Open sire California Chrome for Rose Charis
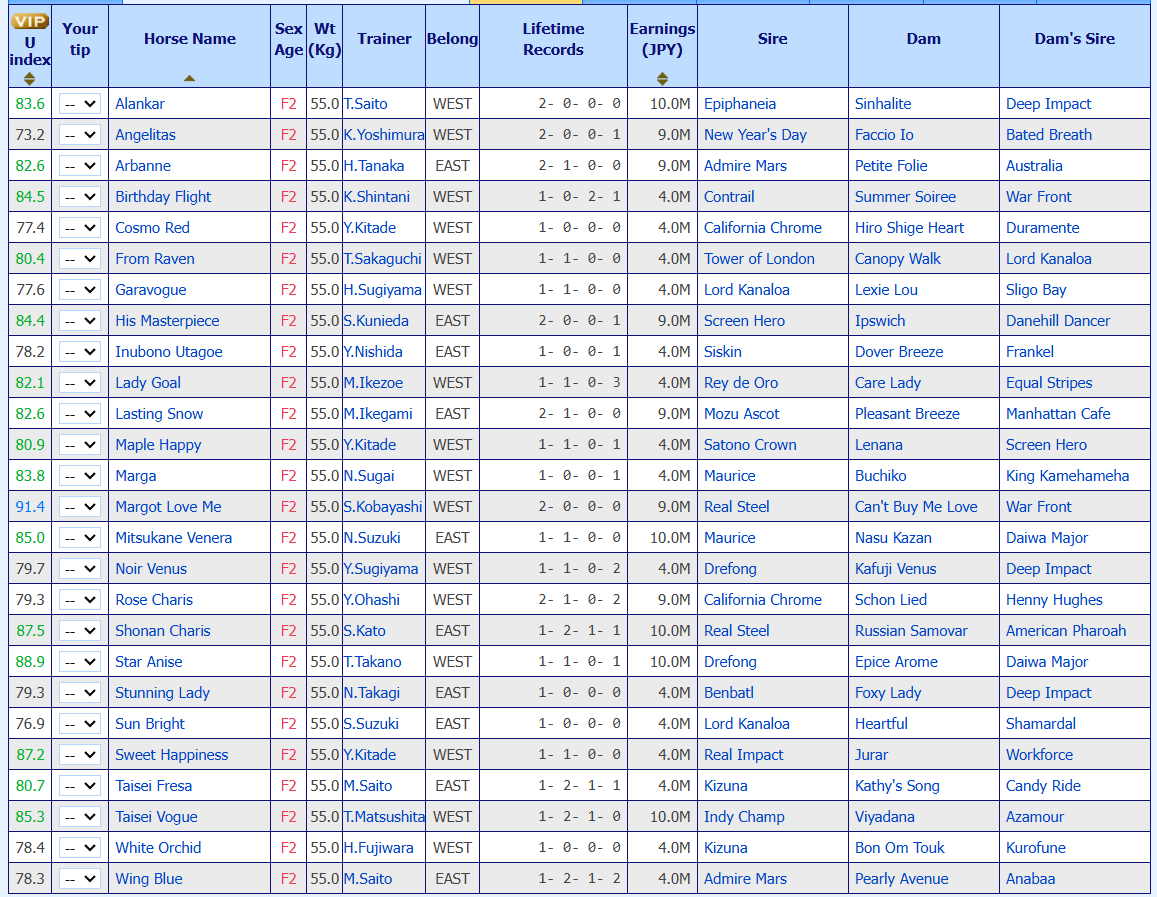 point(762,600)
